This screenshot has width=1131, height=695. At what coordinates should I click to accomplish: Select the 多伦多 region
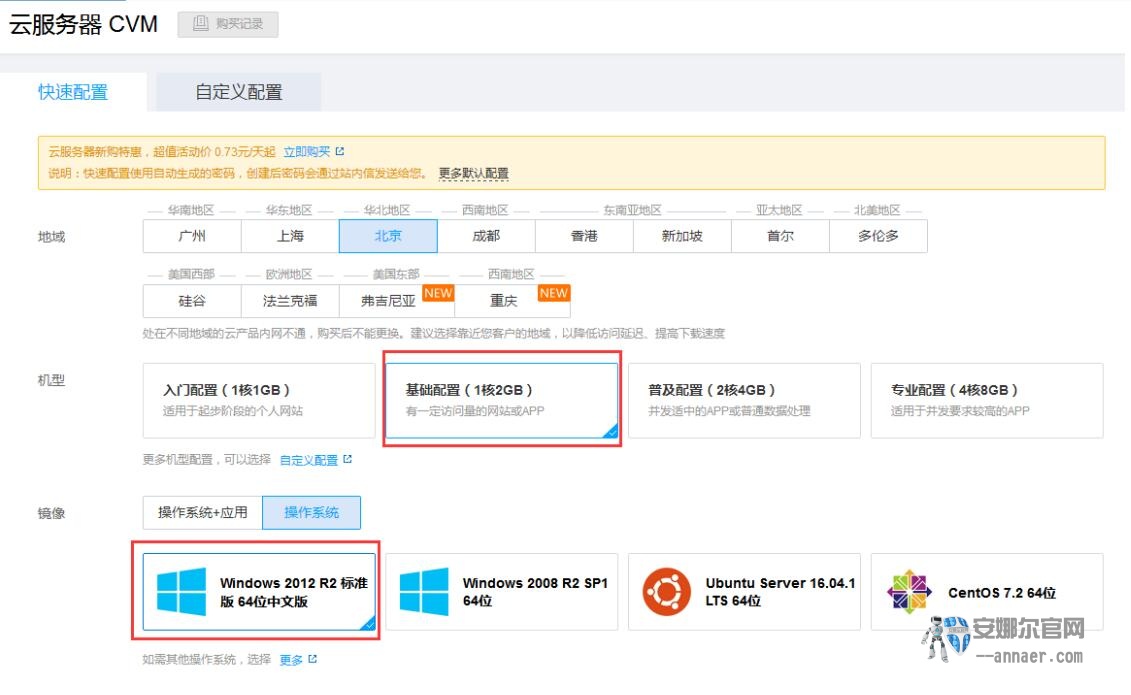pyautogui.click(x=879, y=236)
